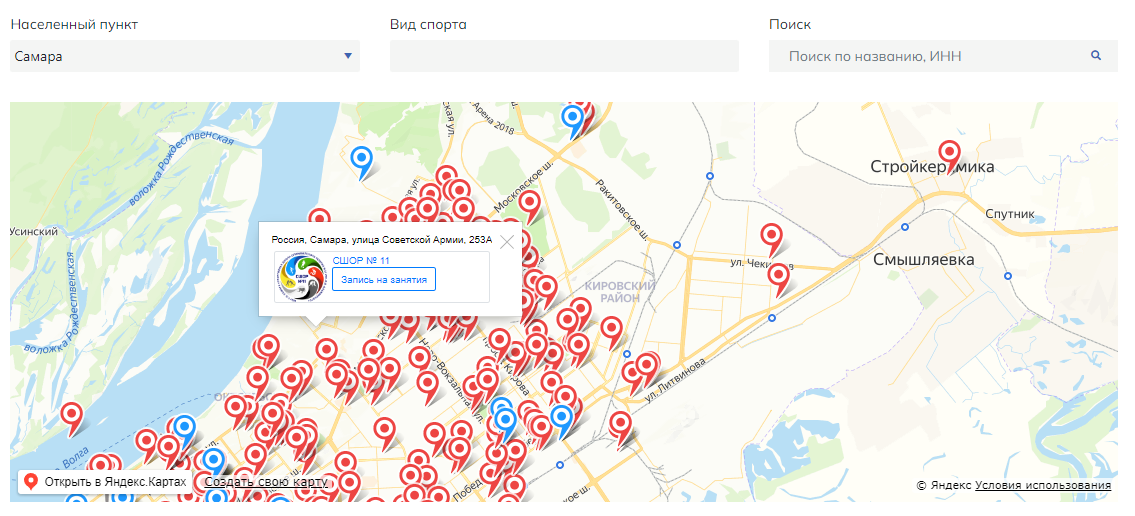Focus the search field Поиск по названию, ИНН
The width and height of the screenshot is (1135, 516).
coord(943,56)
